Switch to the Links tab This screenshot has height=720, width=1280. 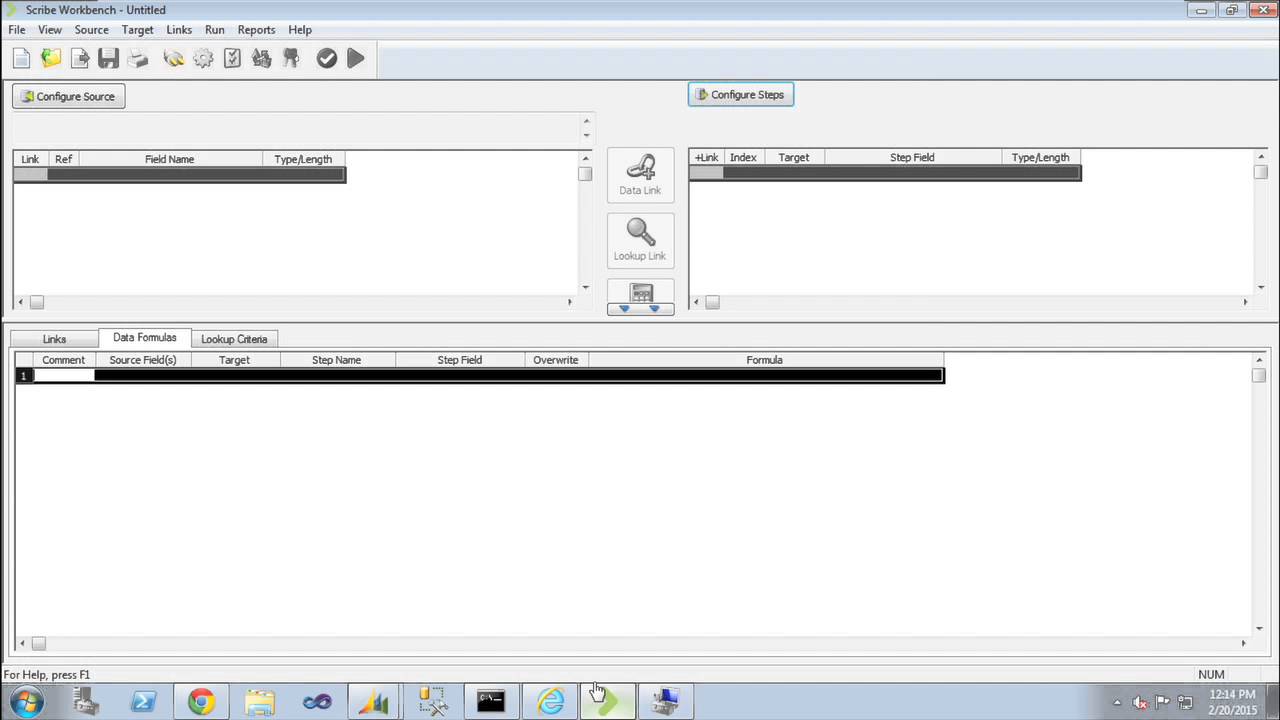coord(54,339)
